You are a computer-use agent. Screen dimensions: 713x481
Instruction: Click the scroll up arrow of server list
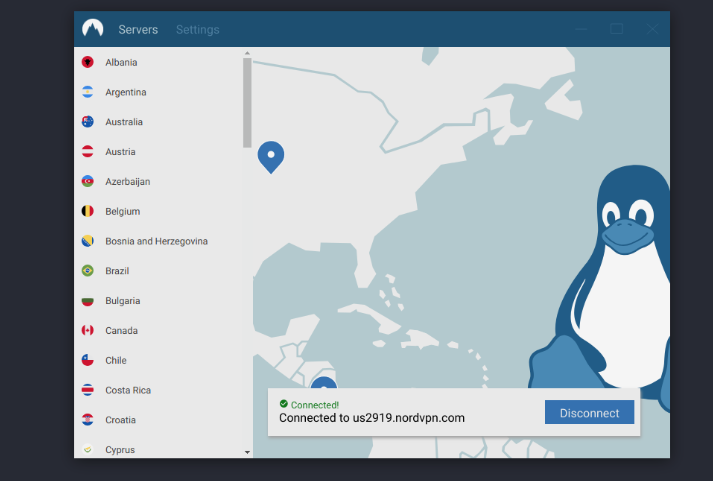click(x=247, y=53)
